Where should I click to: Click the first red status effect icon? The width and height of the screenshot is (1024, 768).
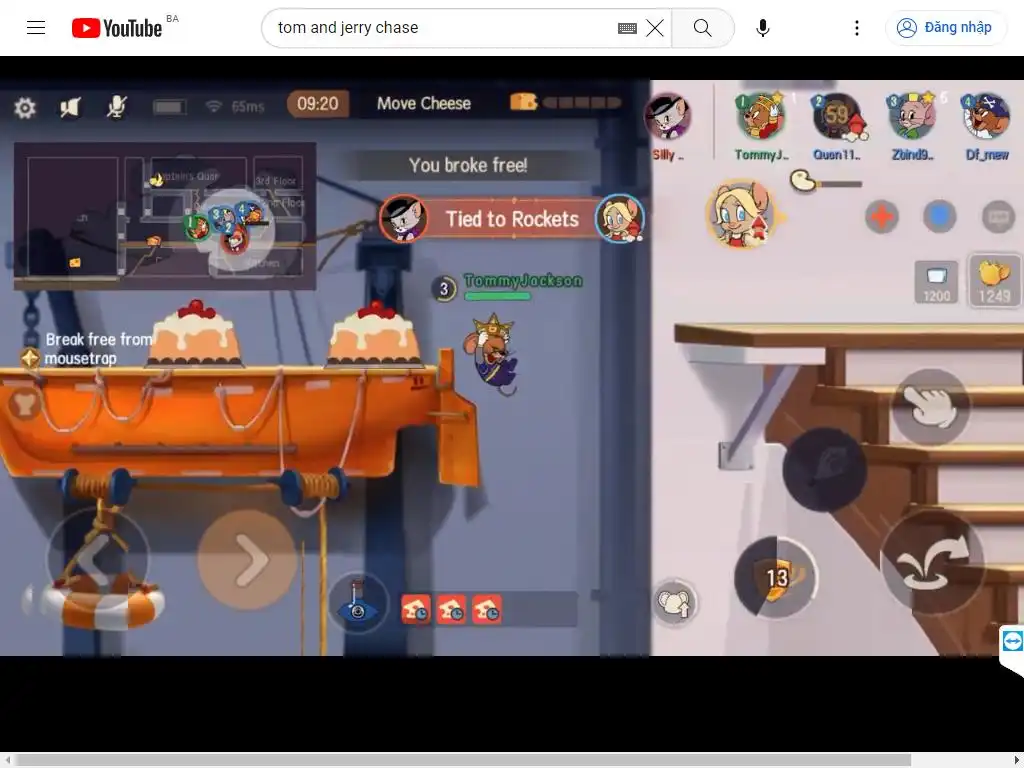(x=416, y=609)
